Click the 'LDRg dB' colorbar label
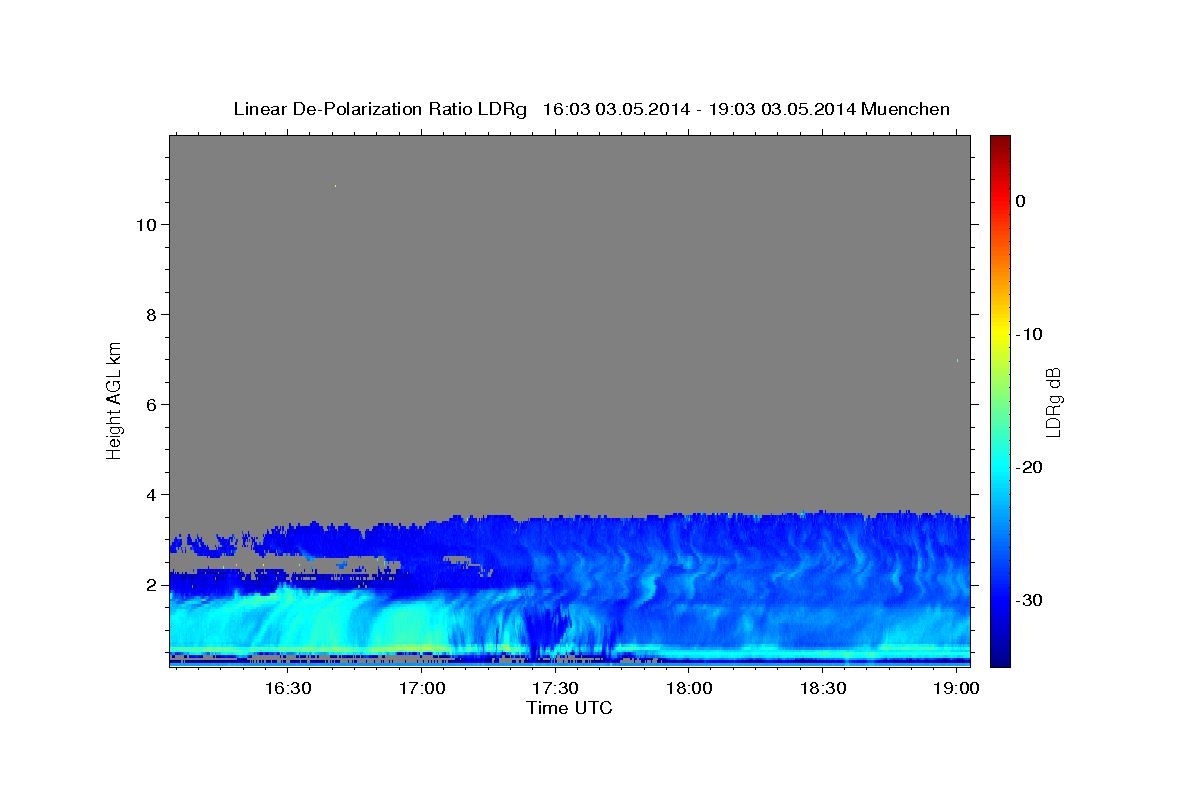The width and height of the screenshot is (1200, 800). point(1053,400)
